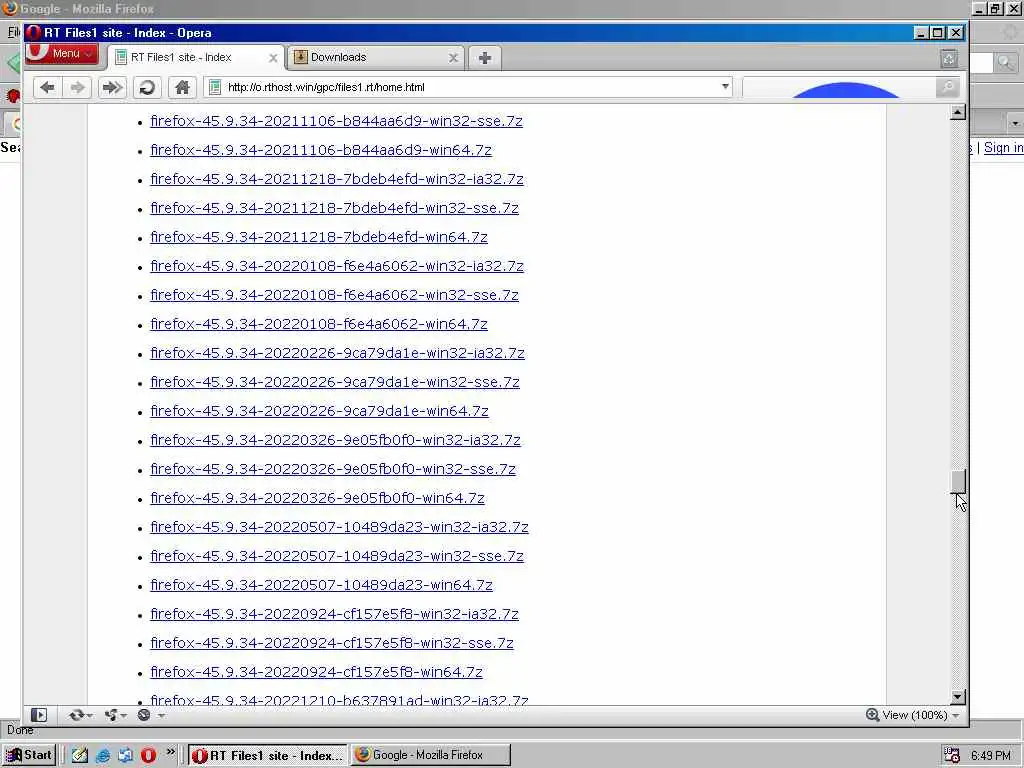Click the Opera search field
1024x768 pixels.
point(839,88)
